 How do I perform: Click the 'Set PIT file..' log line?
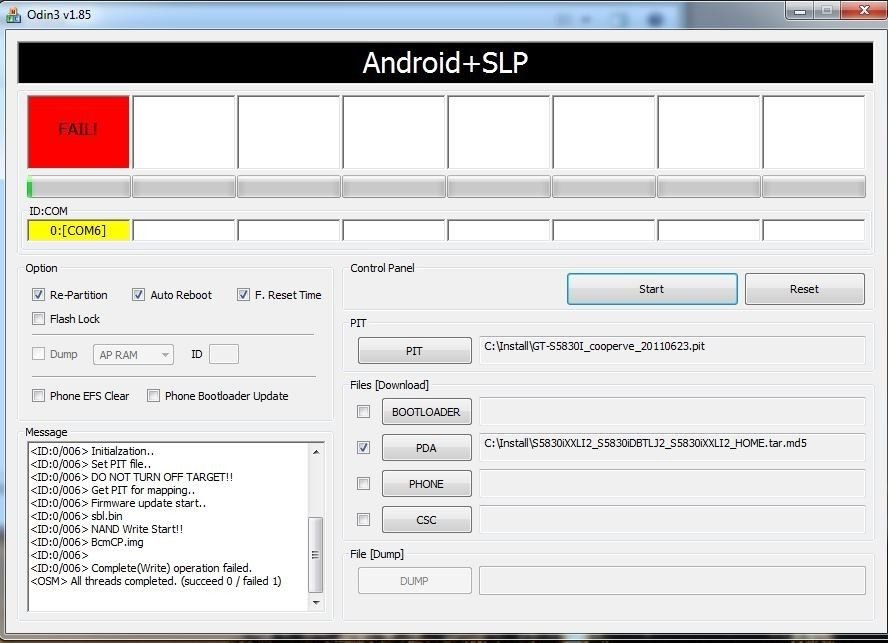[x=91, y=464]
